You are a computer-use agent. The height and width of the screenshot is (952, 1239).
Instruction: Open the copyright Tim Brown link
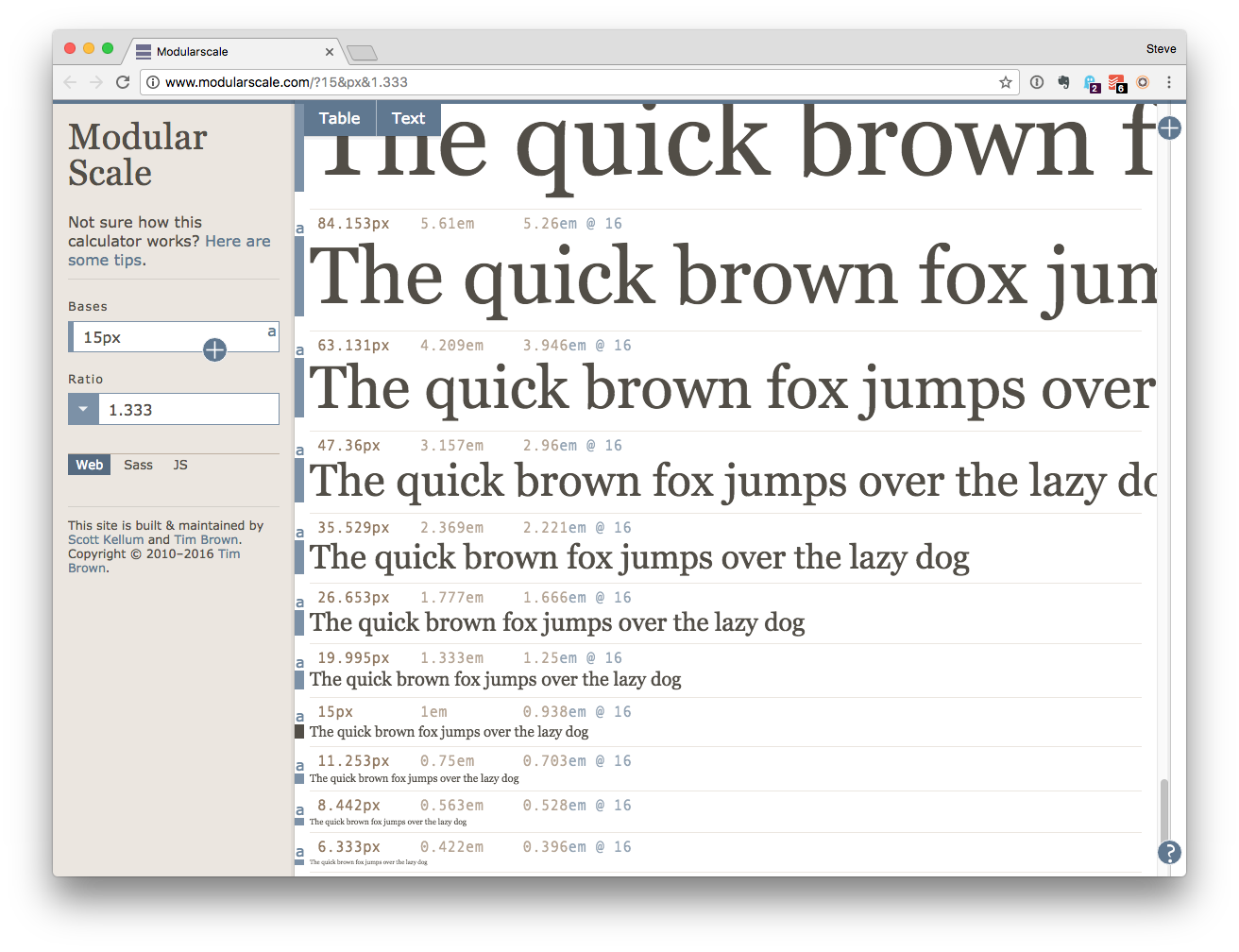click(154, 561)
